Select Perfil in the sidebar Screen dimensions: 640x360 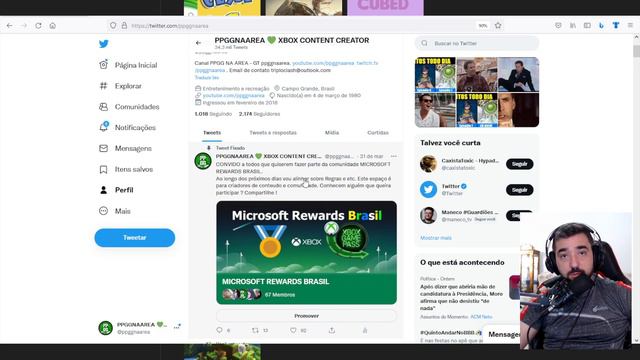coord(116,190)
